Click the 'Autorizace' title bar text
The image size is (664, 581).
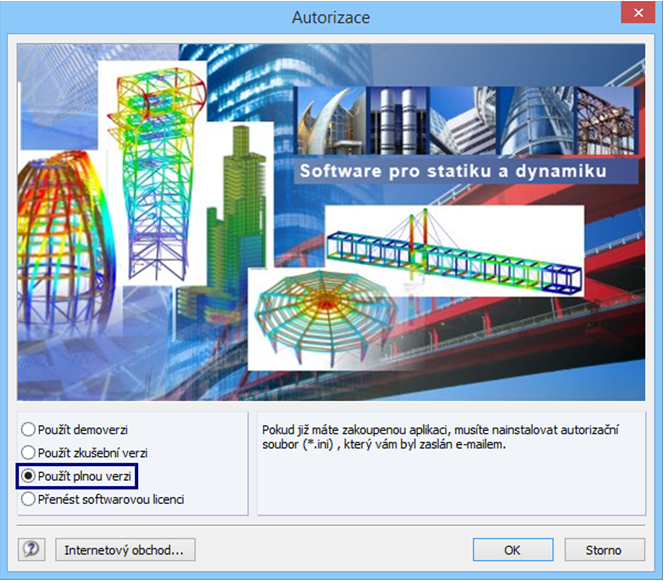[x=331, y=17]
